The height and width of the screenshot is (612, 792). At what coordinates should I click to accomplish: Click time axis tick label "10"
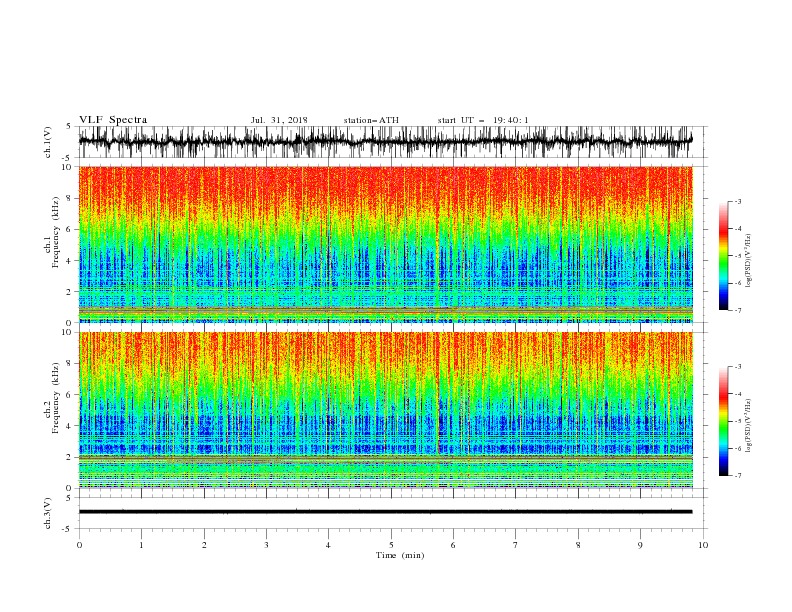pos(703,545)
